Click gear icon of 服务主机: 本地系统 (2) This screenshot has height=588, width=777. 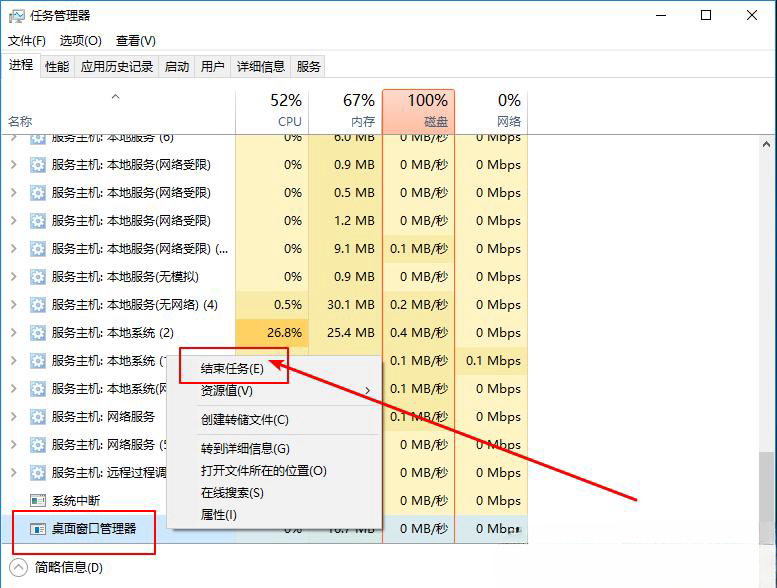[x=38, y=333]
